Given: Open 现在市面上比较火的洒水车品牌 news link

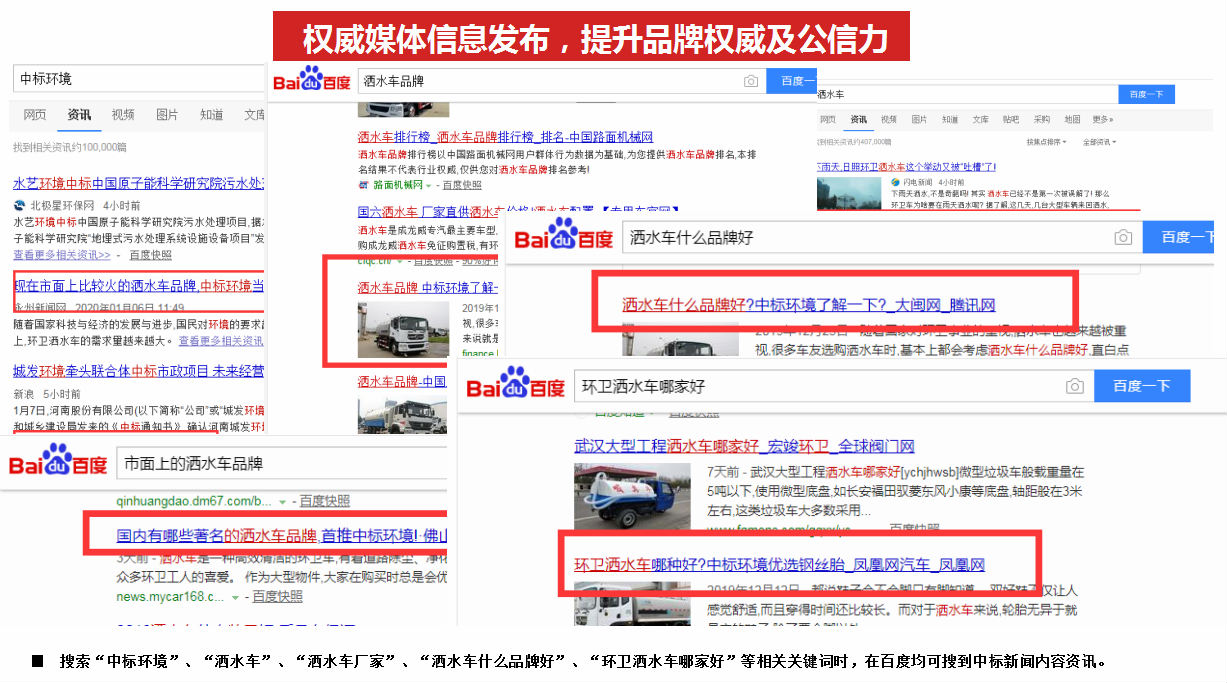Looking at the screenshot, I should [139, 286].
